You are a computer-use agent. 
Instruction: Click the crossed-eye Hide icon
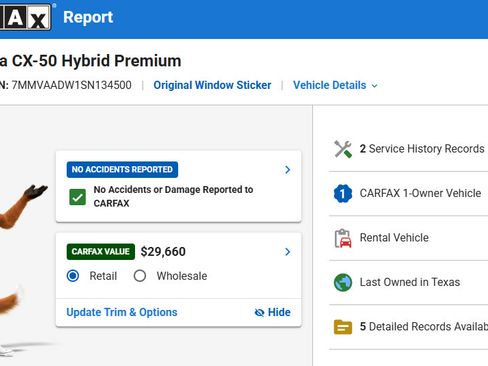[x=259, y=313]
